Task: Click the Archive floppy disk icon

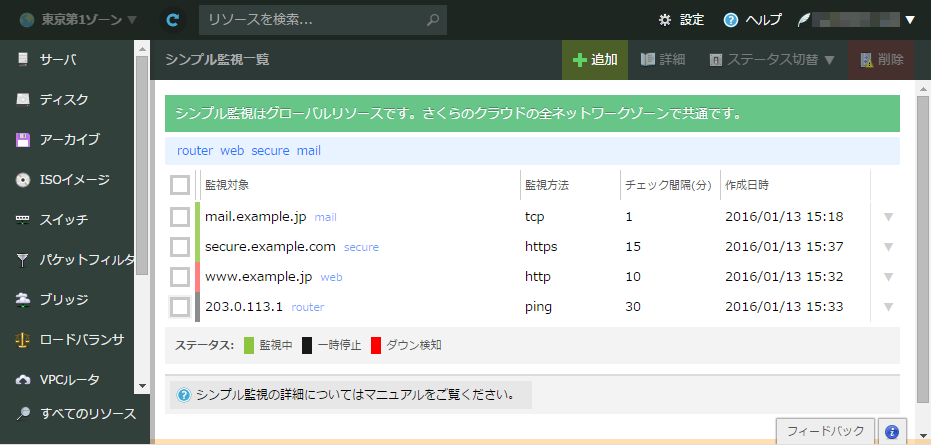Action: 23,140
